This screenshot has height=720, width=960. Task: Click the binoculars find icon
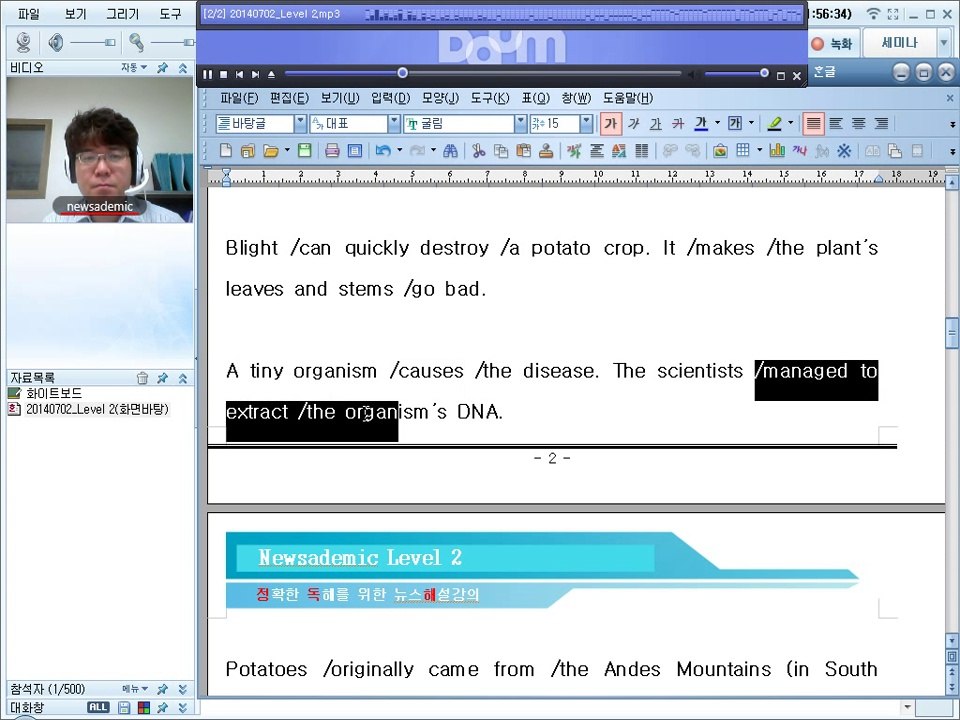pos(451,151)
